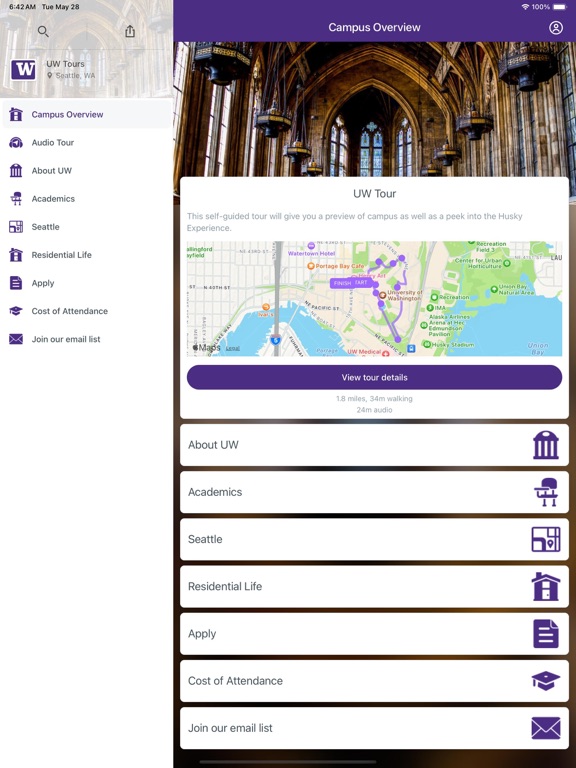
Task: Click the envelope icon in sidebar
Action: (16, 339)
